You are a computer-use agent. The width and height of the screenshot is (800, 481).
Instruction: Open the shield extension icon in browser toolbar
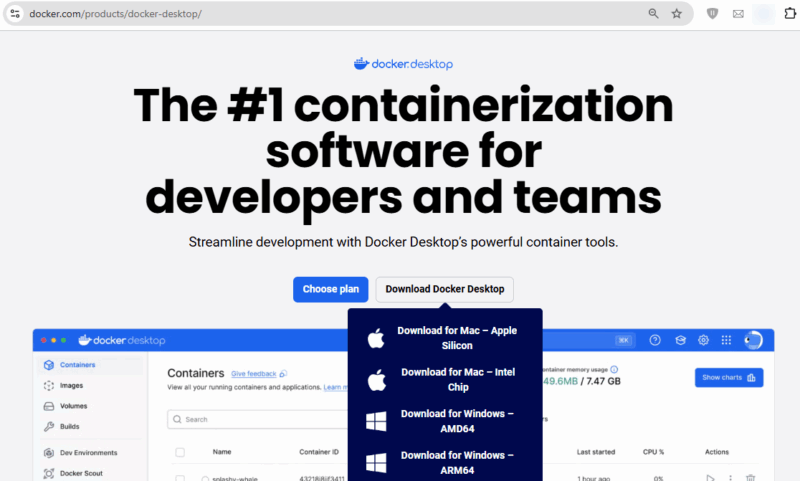coord(712,14)
